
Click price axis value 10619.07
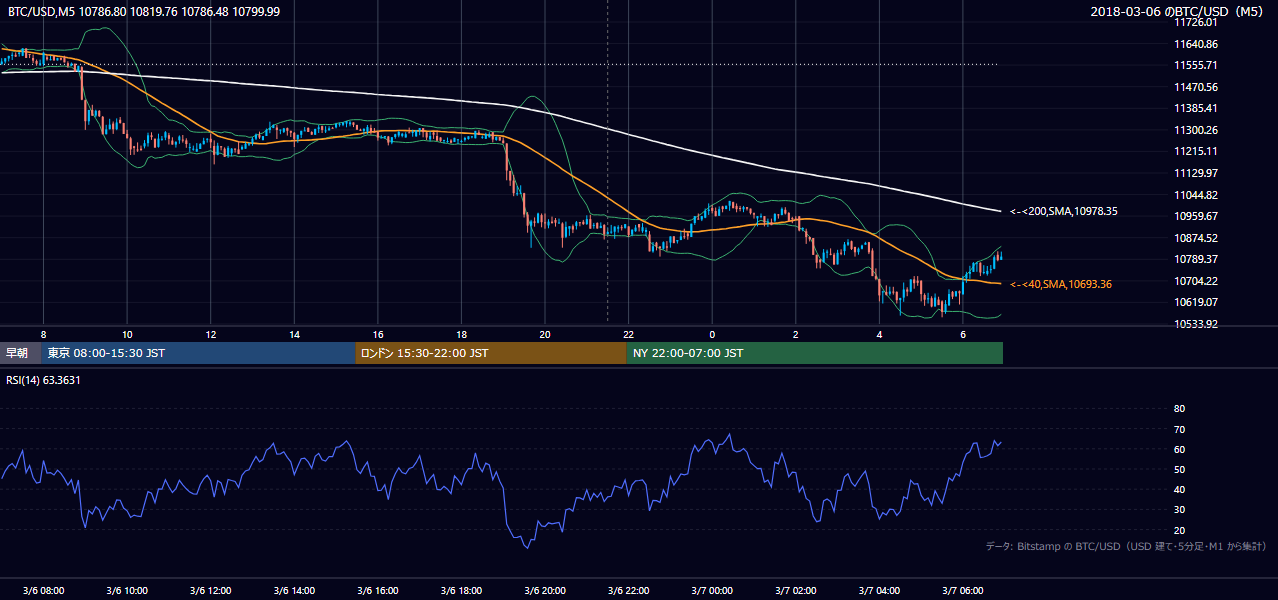(1196, 302)
